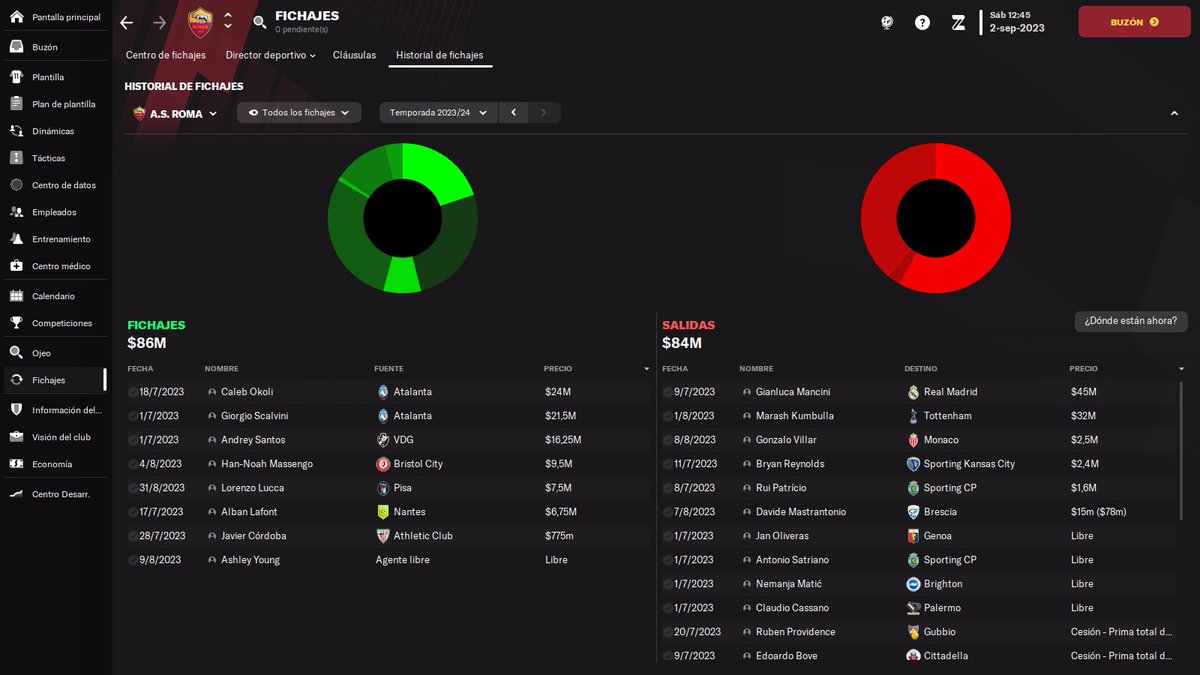Viewport: 1200px width, 675px height.
Task: Open Información del club shield icon
Action: point(16,410)
